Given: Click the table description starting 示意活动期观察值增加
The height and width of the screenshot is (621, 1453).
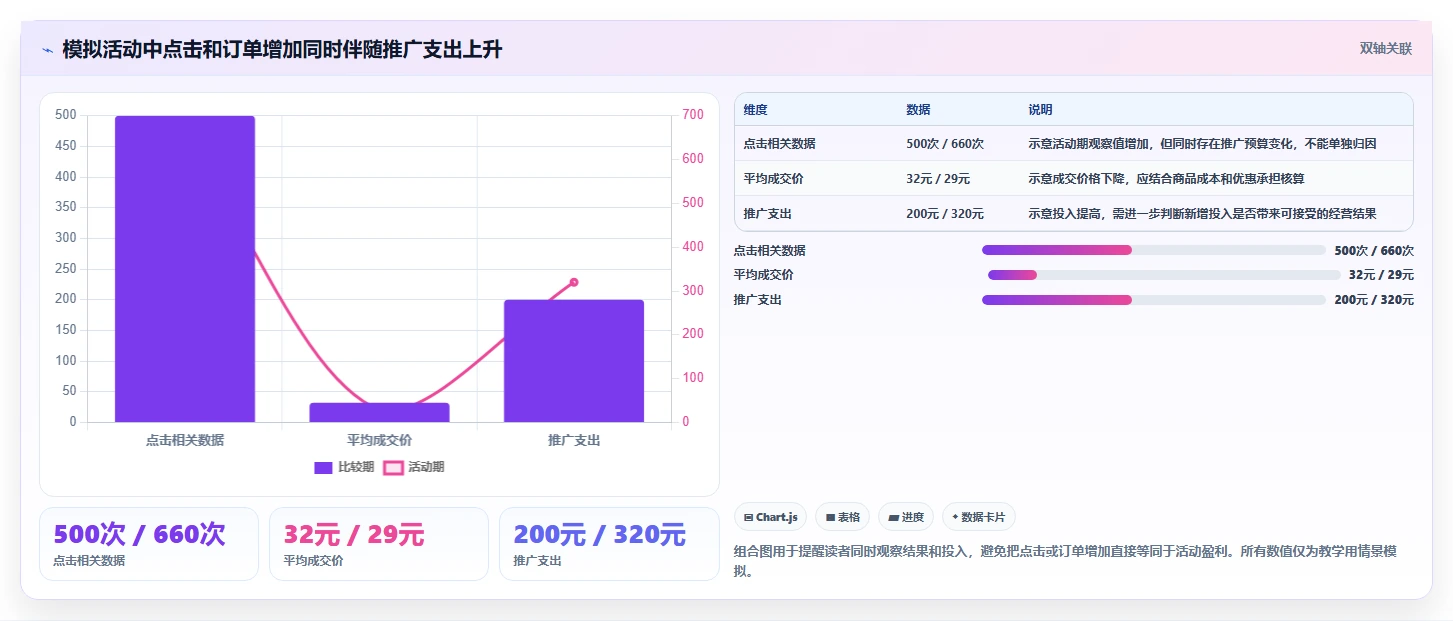Looking at the screenshot, I should (1202, 144).
